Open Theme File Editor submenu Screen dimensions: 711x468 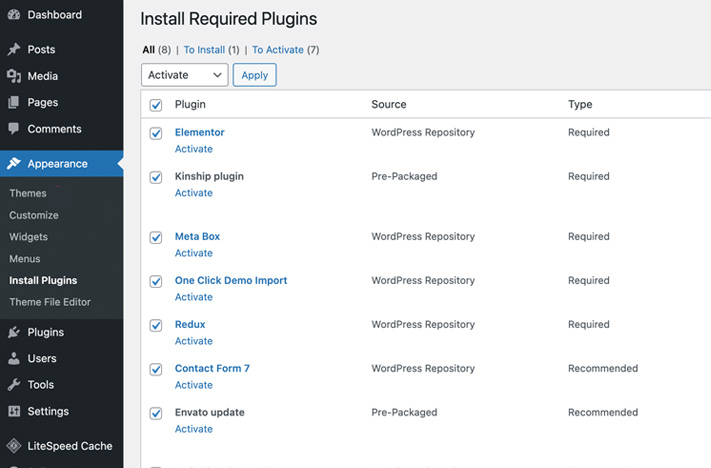(x=50, y=302)
